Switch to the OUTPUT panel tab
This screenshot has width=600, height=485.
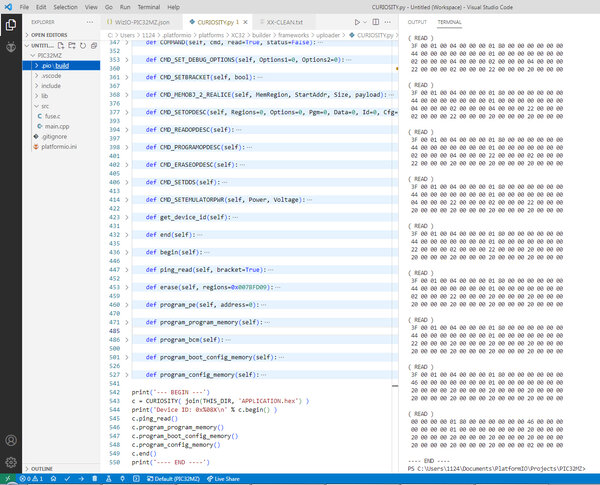click(x=417, y=22)
